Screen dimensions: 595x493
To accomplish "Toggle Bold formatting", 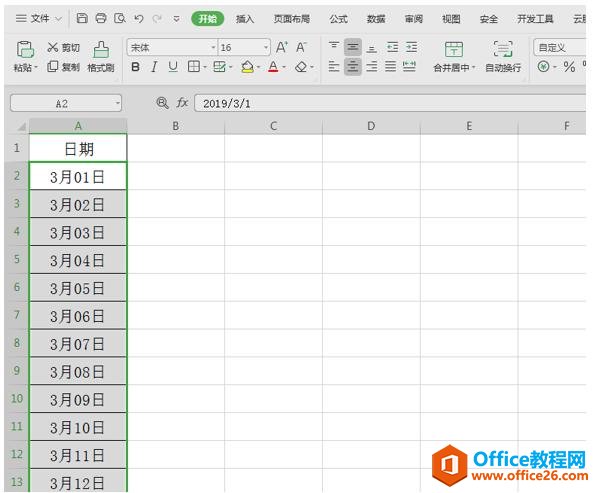I will coord(135,67).
